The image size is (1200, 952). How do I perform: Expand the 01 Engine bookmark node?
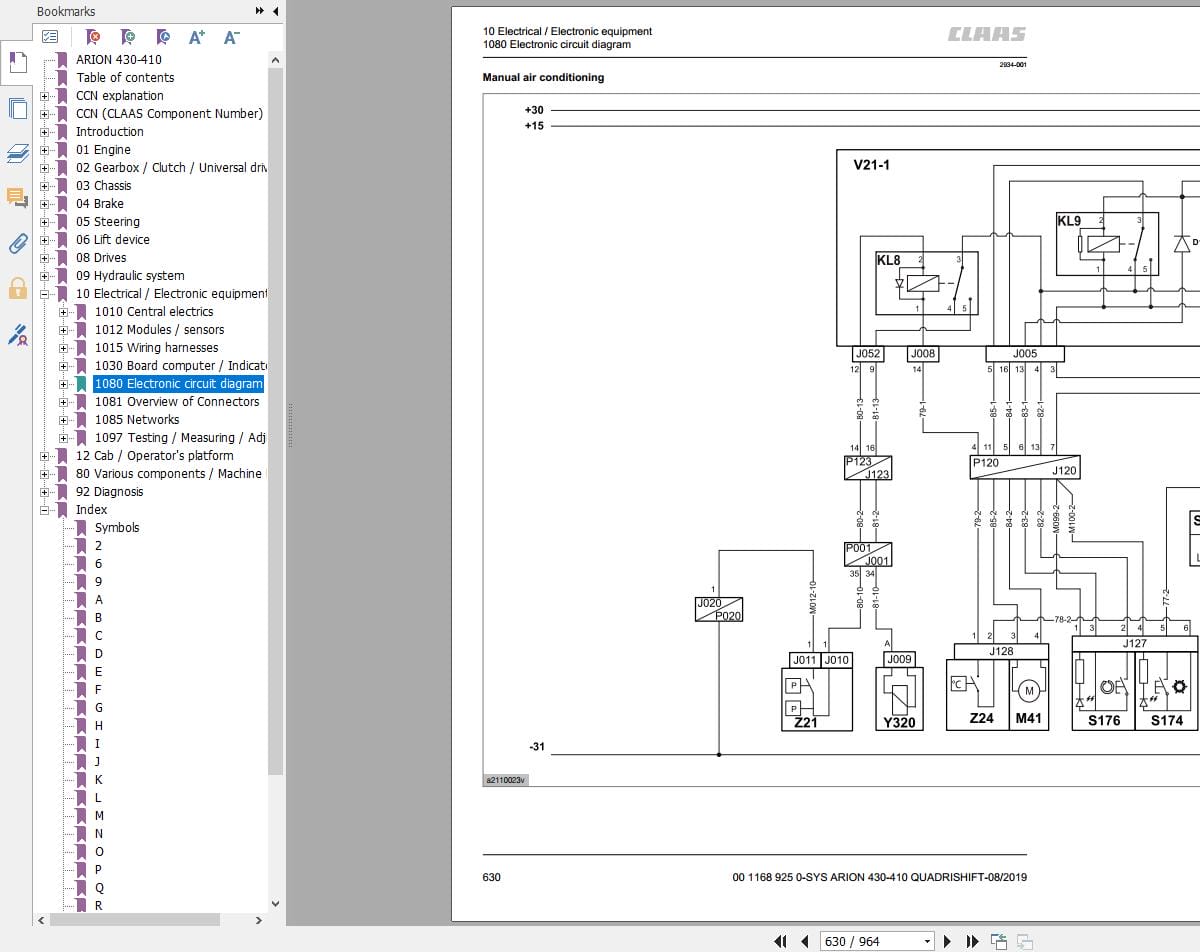click(44, 150)
